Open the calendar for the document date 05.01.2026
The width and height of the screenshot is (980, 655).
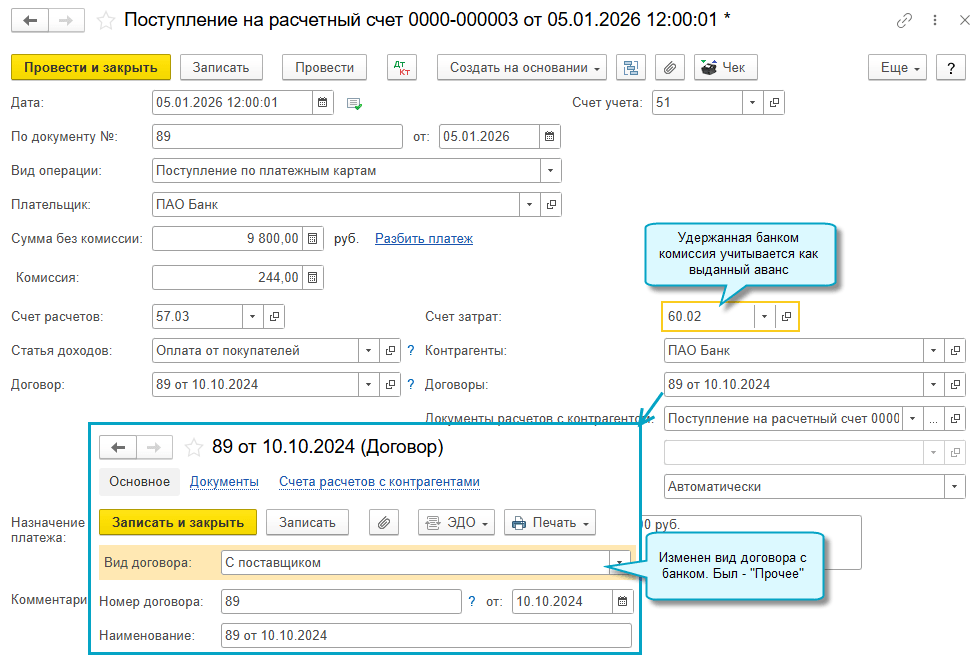[549, 136]
